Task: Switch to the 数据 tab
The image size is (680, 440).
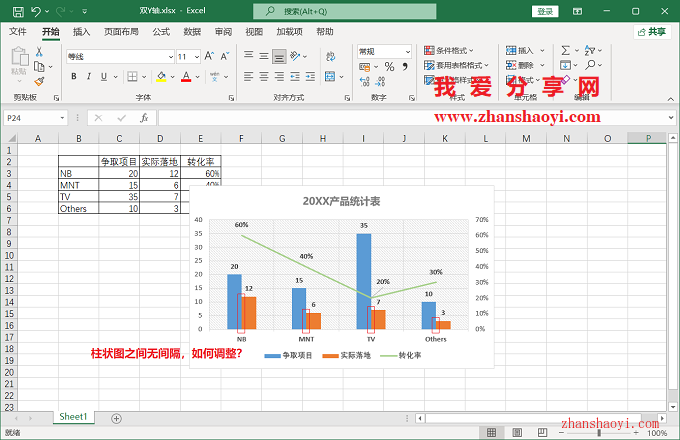Action: tap(192, 32)
